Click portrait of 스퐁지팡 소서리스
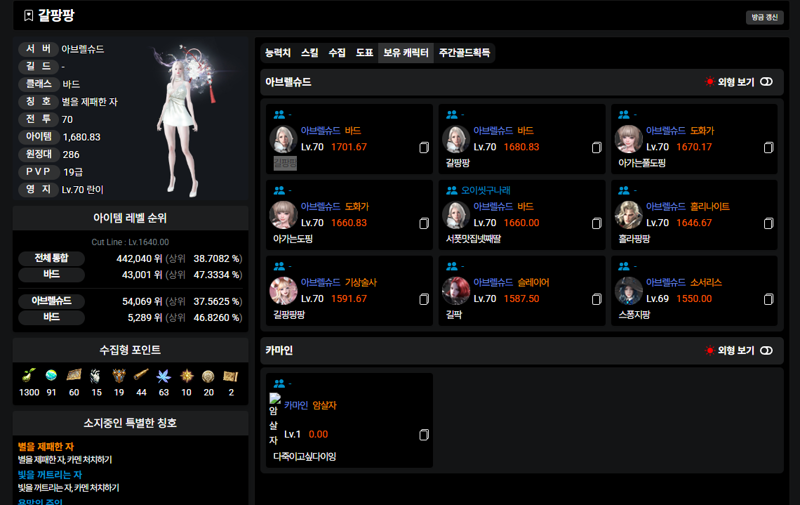The width and height of the screenshot is (800, 505). 629,291
